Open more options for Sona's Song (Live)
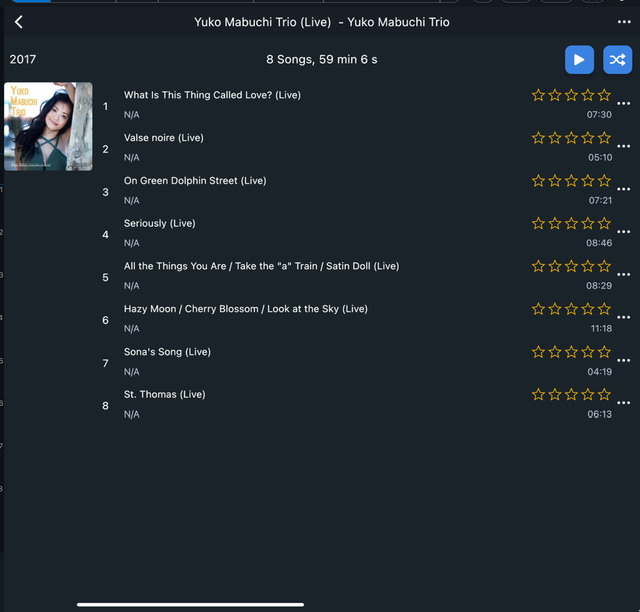Screen dimensions: 640x612 click(x=624, y=361)
